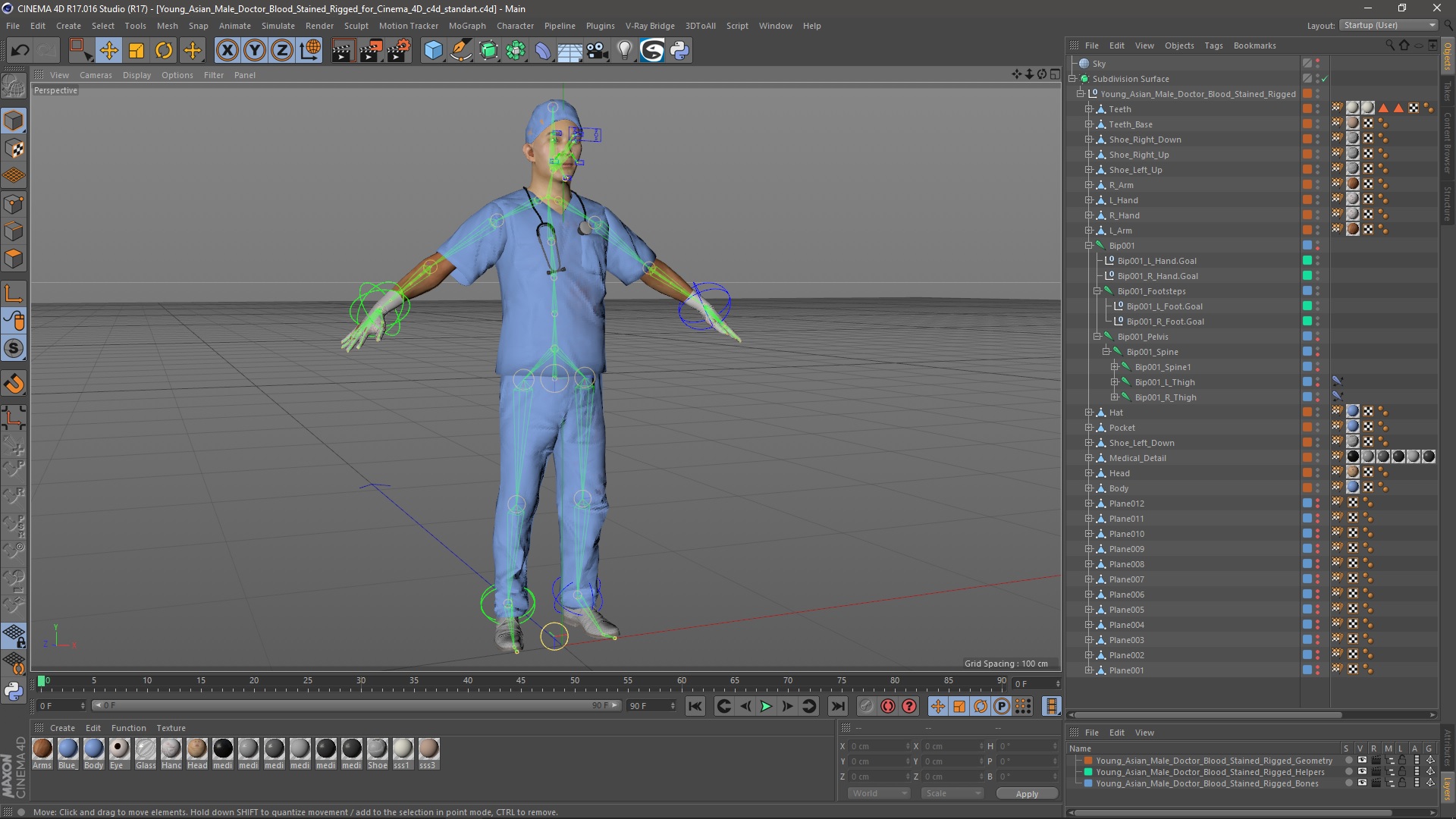The image size is (1456, 819).
Task: Select Bip001_L_Hand.Goal in object tree
Action: [1156, 261]
